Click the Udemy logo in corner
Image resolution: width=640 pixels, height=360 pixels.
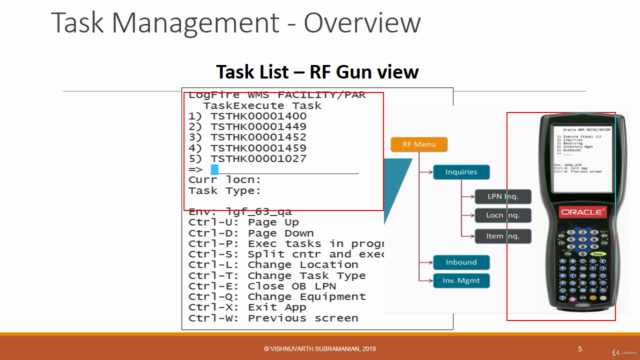click(624, 352)
